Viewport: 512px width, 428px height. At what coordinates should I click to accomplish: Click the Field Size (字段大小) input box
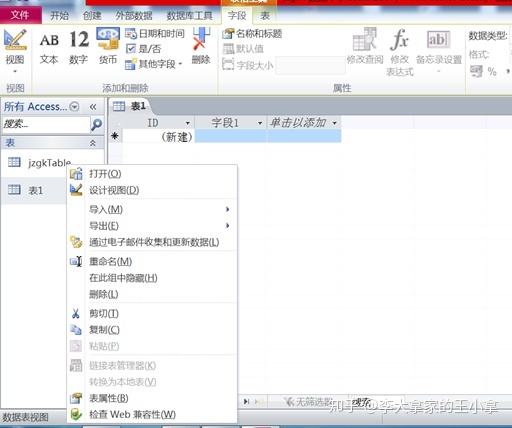pos(310,65)
